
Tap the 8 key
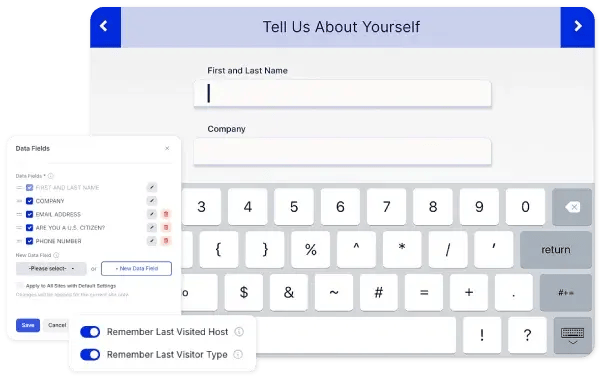[x=433, y=207]
